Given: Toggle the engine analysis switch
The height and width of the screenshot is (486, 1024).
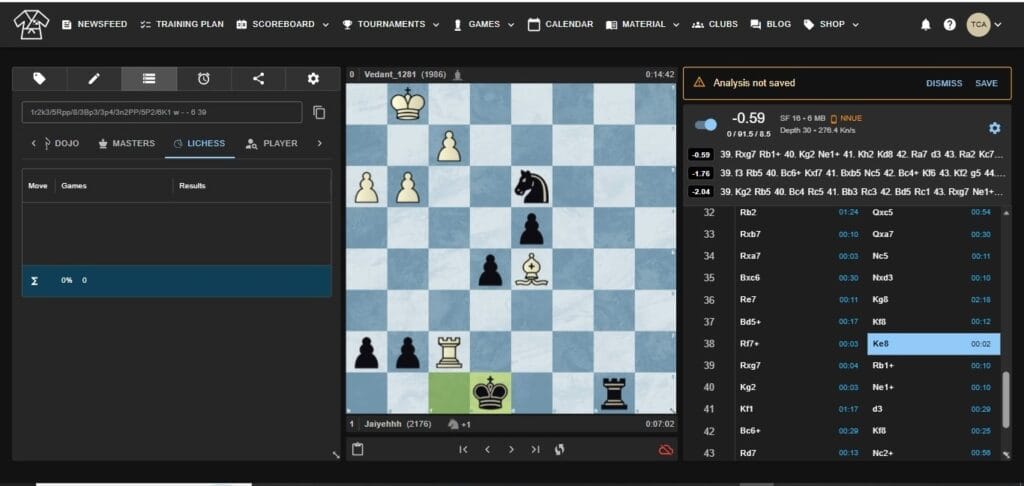Looking at the screenshot, I should pyautogui.click(x=706, y=125).
